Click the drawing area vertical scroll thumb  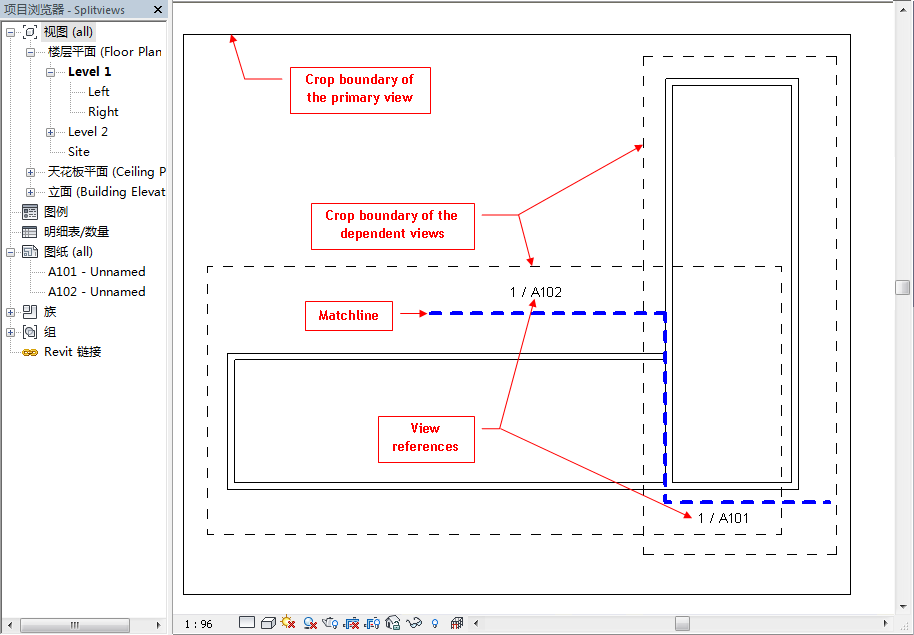[x=902, y=287]
